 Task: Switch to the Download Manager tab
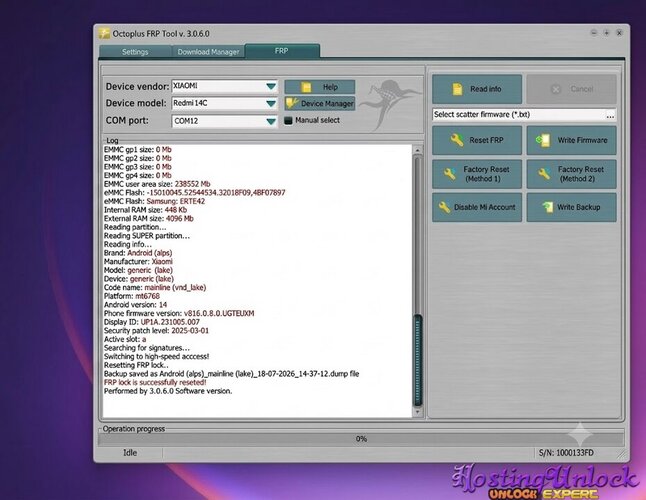click(x=208, y=52)
